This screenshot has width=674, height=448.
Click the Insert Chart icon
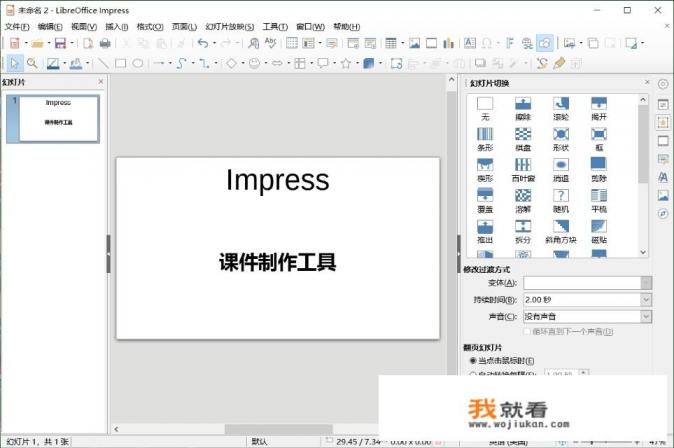448,43
